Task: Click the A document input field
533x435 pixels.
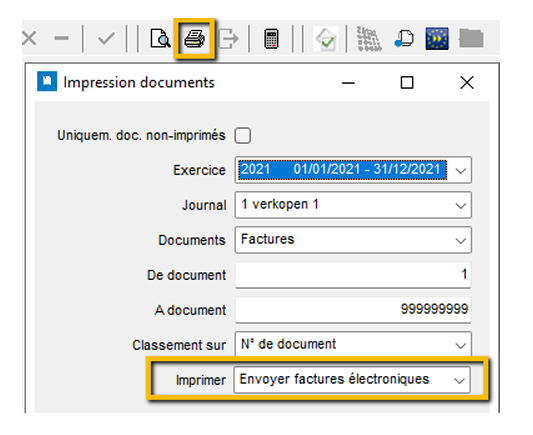Action: (x=353, y=310)
